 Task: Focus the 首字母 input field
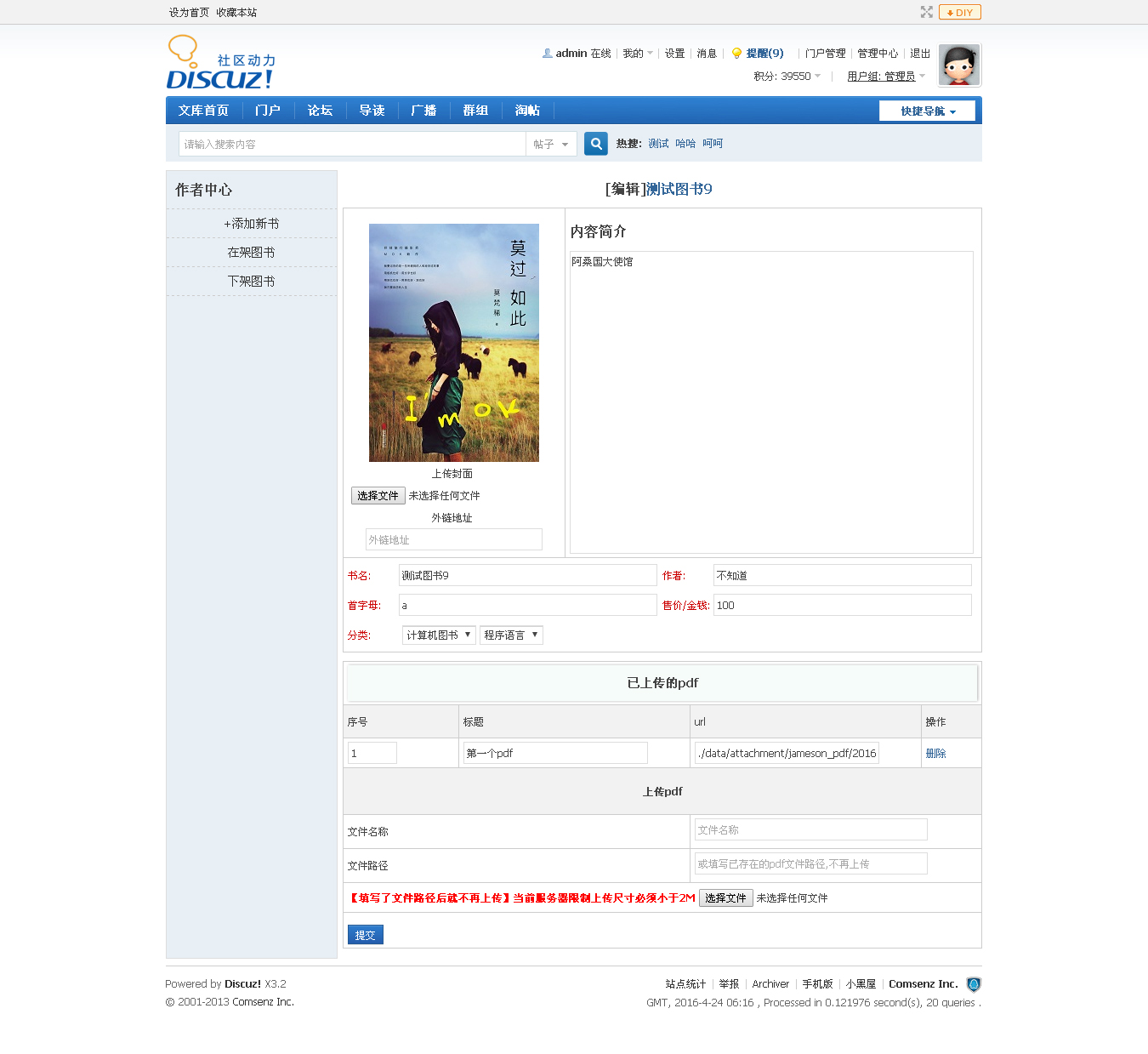point(528,605)
